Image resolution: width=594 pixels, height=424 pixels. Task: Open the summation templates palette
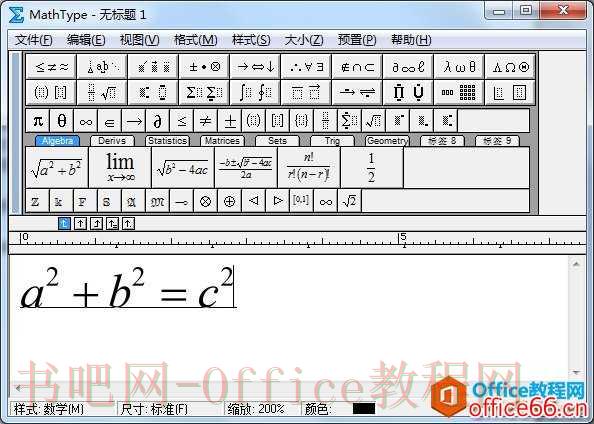click(204, 92)
